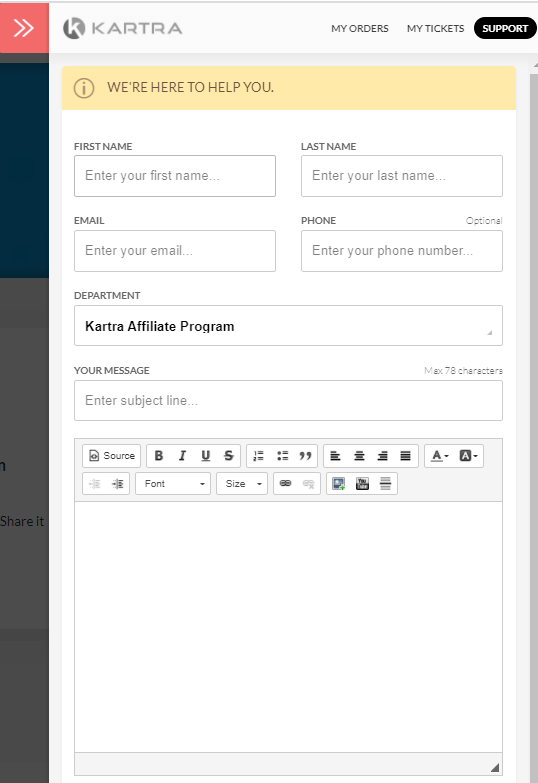Apply strikethrough formatting
This screenshot has width=538, height=783.
pos(229,455)
